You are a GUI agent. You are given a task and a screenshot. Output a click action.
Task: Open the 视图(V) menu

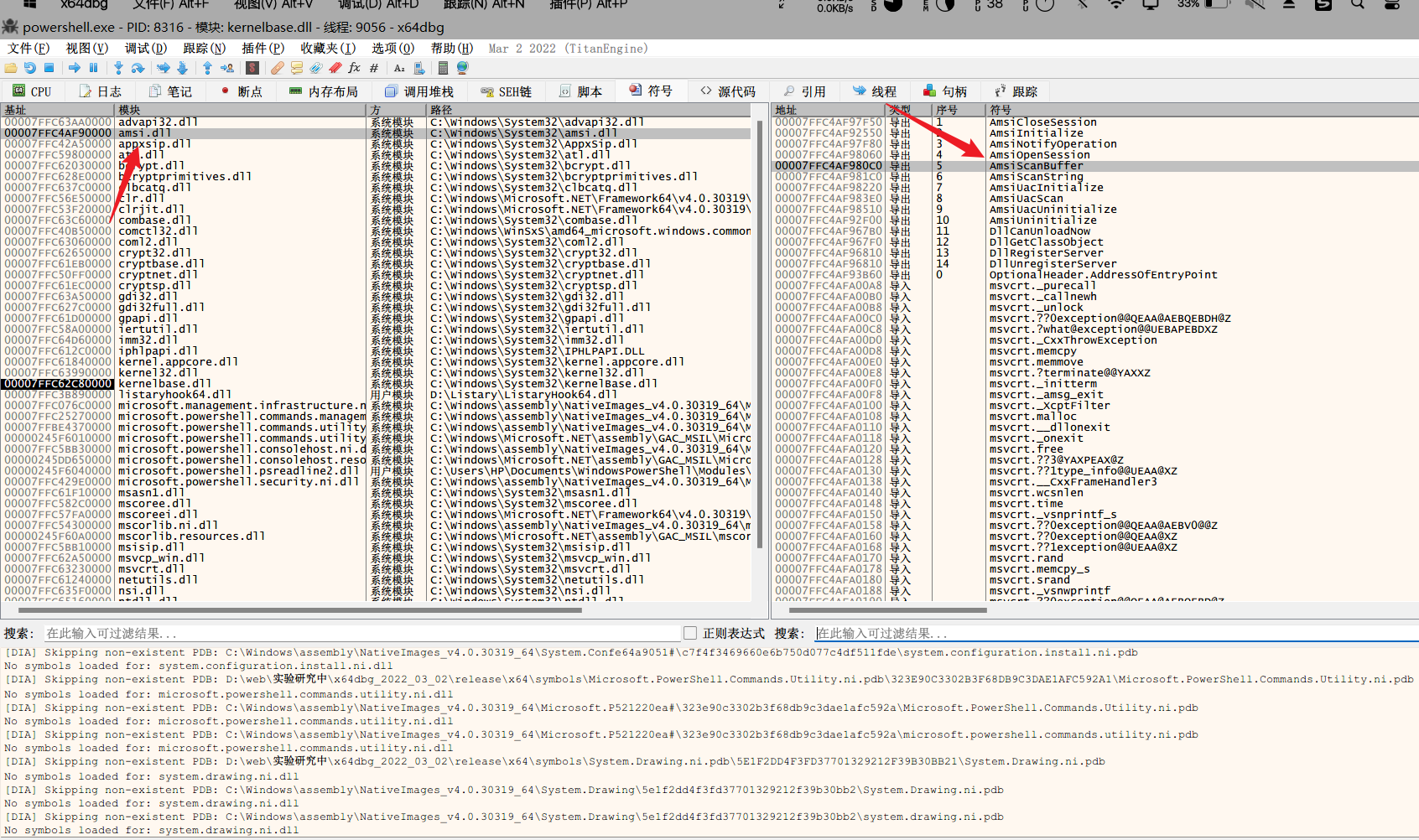tap(87, 48)
